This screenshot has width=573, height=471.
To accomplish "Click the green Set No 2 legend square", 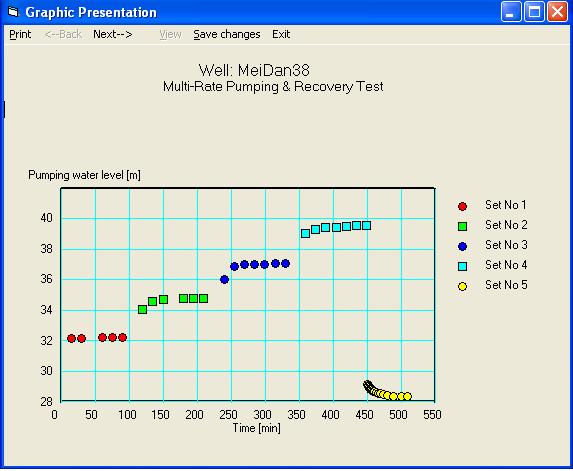I will [462, 227].
